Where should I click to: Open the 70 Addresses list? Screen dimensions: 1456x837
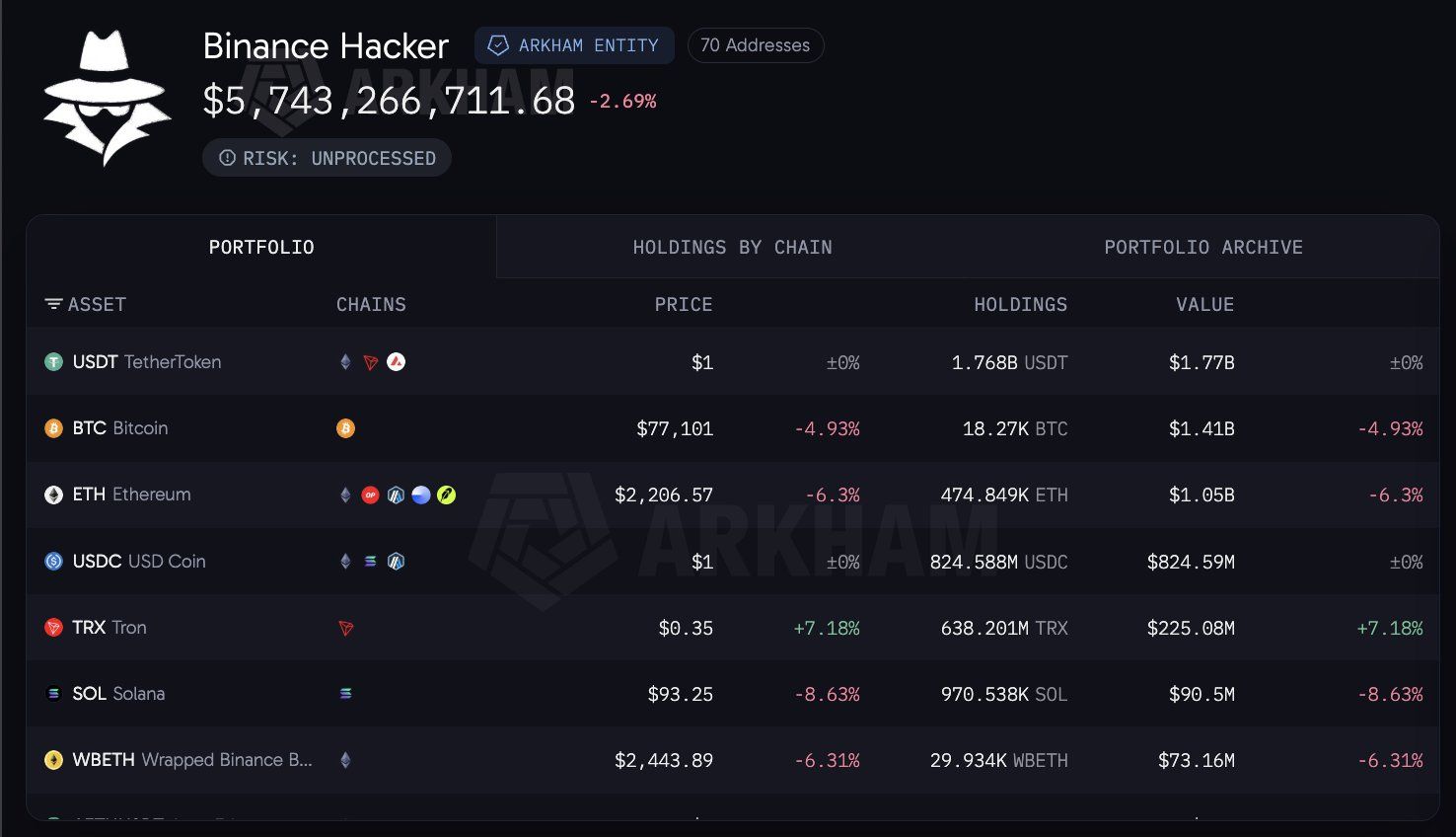click(756, 45)
